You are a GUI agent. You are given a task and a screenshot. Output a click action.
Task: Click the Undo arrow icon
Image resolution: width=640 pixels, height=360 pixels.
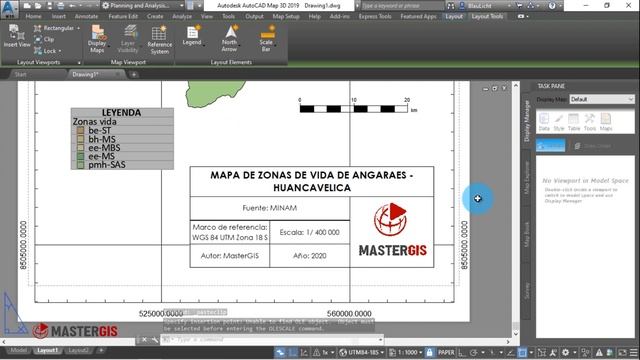click(72, 6)
